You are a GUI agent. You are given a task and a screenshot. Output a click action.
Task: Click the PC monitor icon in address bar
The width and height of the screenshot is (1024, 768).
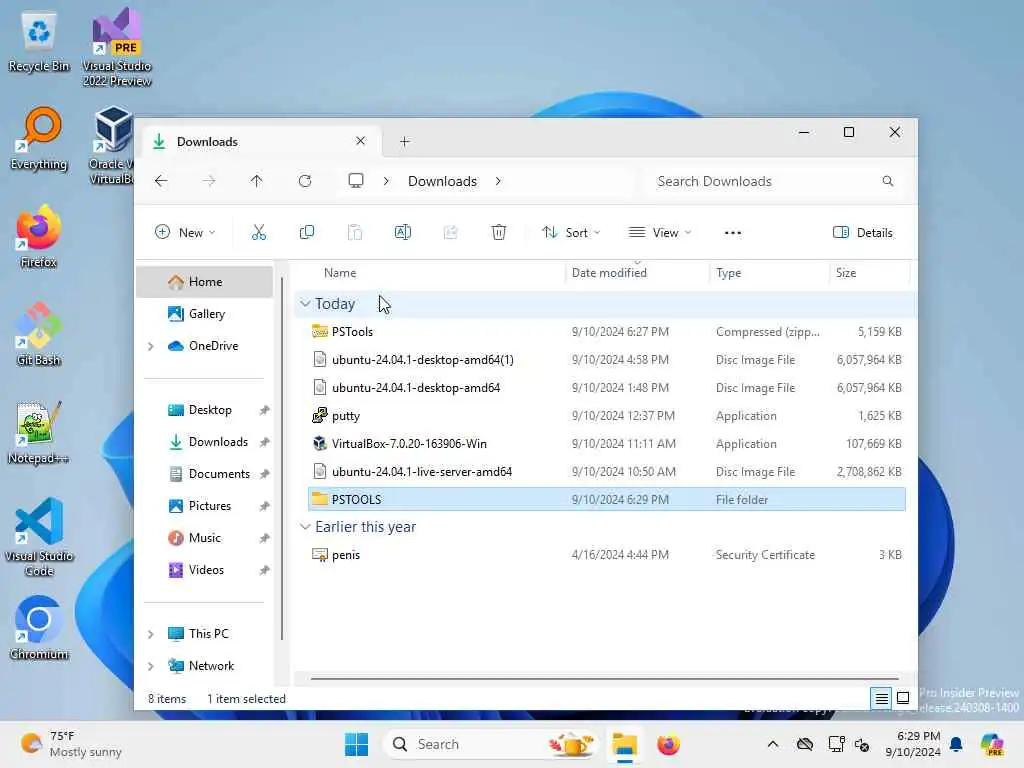356,181
